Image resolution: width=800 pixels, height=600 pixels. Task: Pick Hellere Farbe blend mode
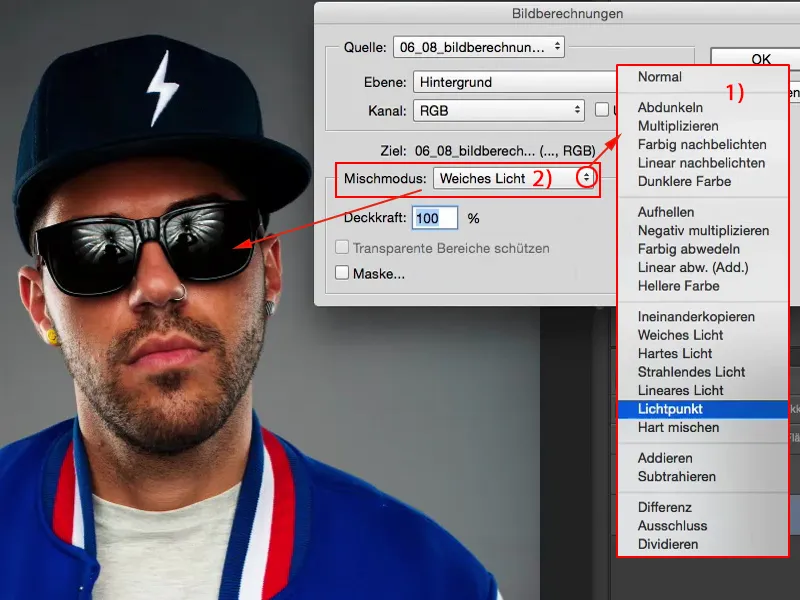pos(678,286)
